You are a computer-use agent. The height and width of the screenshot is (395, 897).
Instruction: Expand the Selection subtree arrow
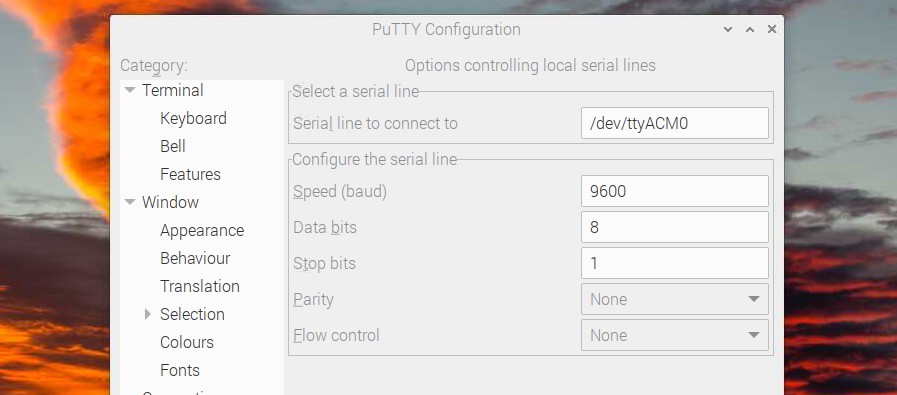point(148,314)
